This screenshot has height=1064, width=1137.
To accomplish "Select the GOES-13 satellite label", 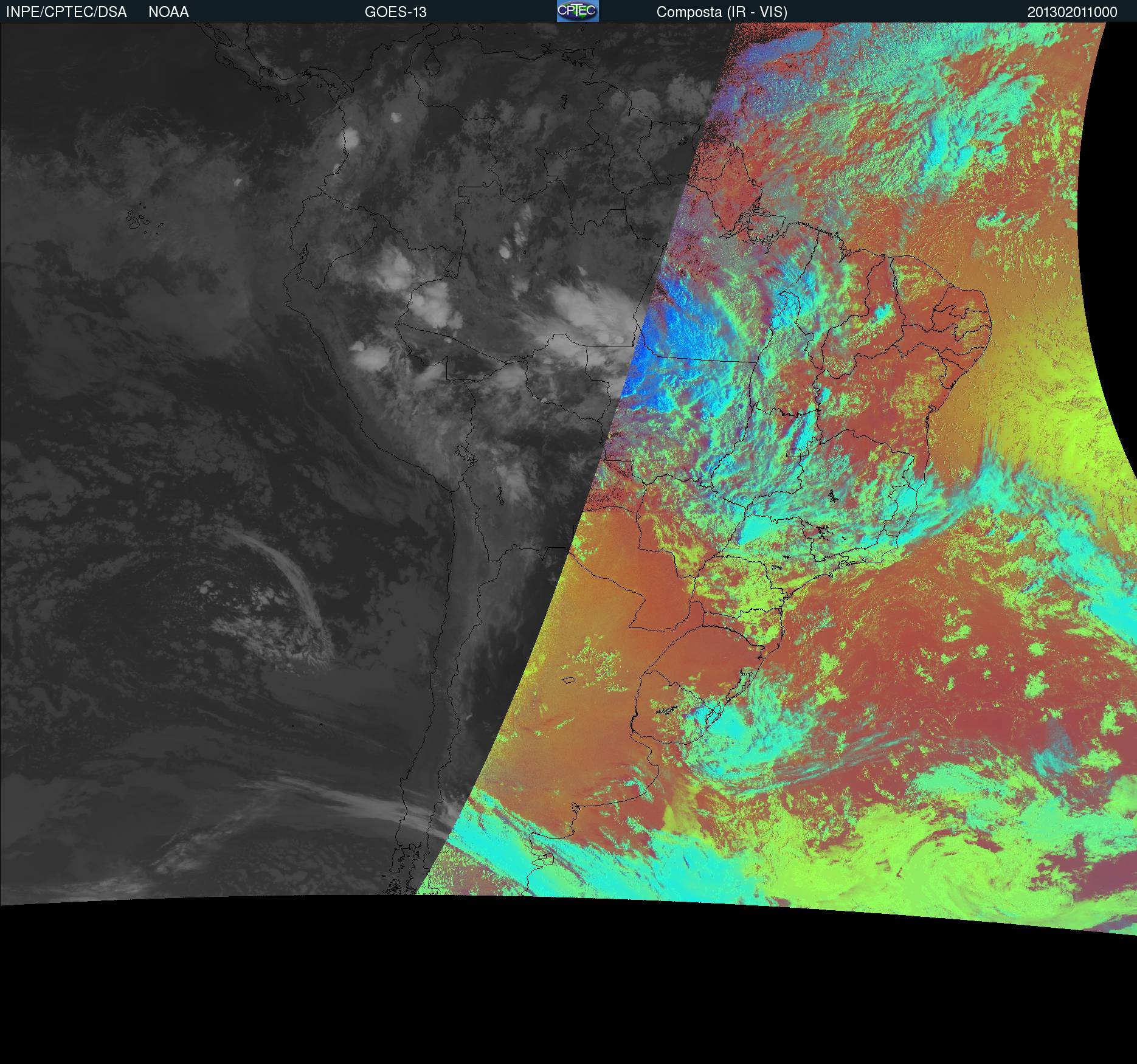I will tap(395, 12).
